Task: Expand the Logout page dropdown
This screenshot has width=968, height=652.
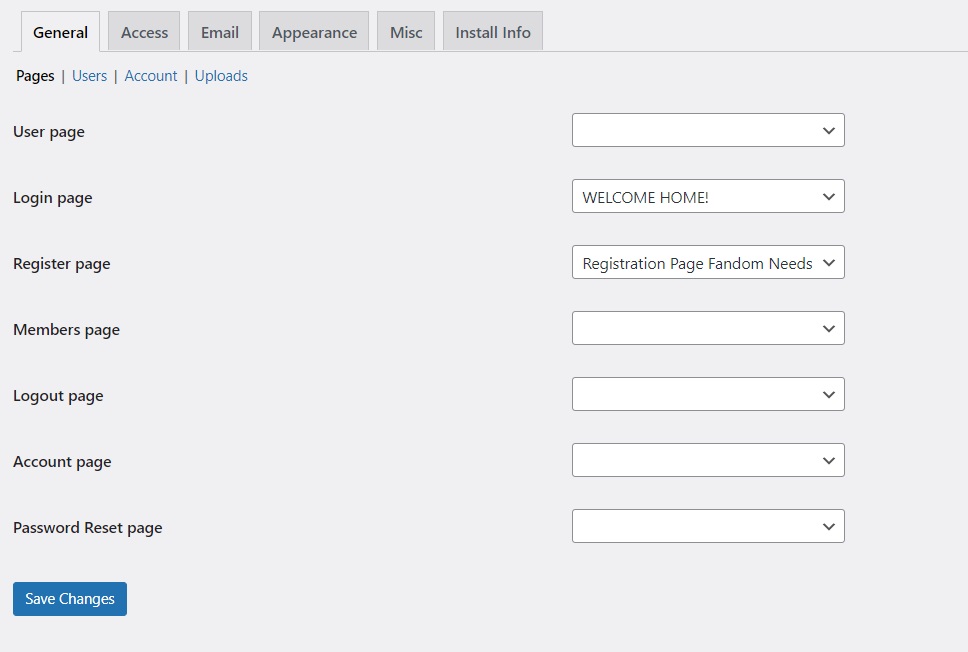Action: tap(708, 394)
